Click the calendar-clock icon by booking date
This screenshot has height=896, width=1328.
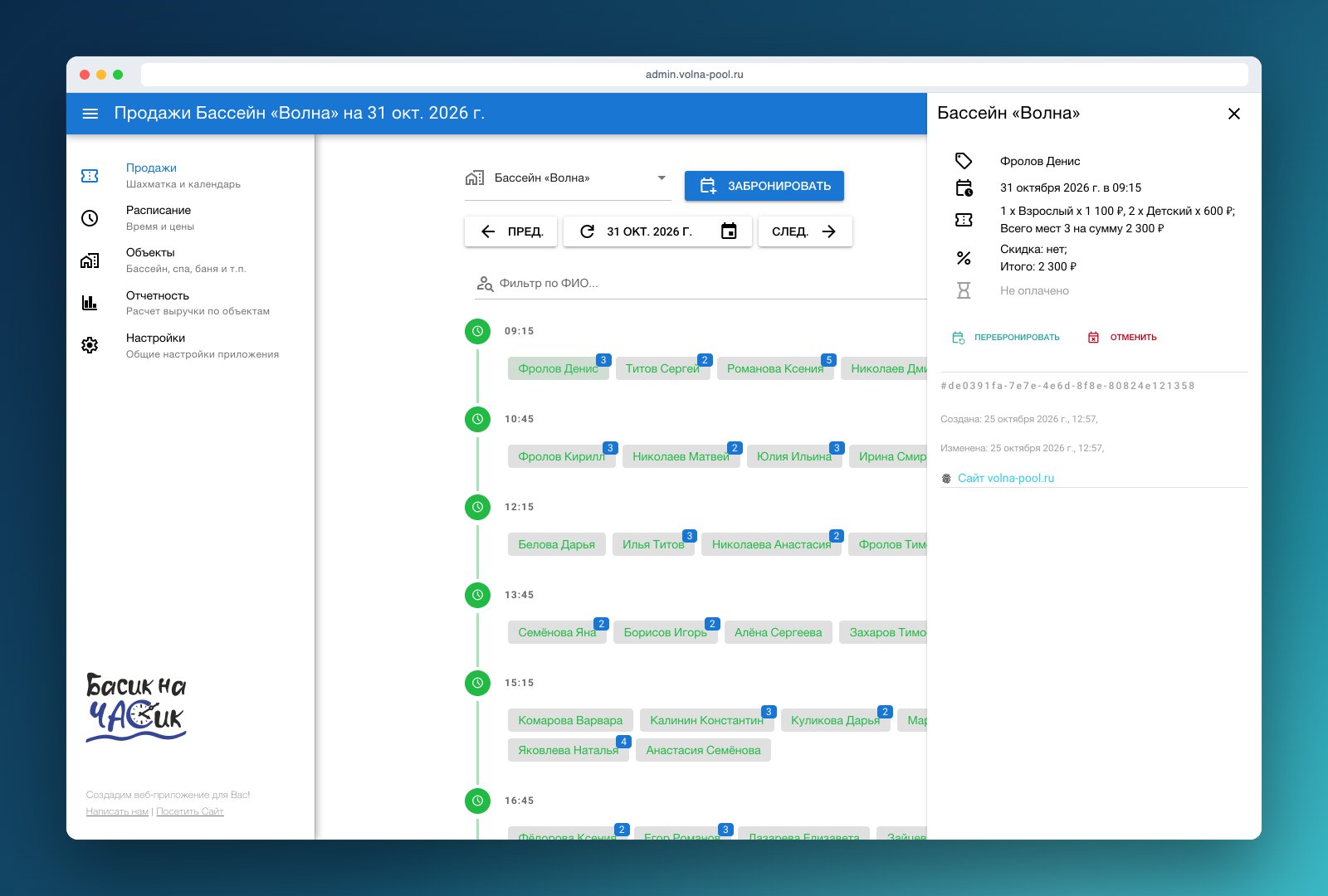[964, 188]
